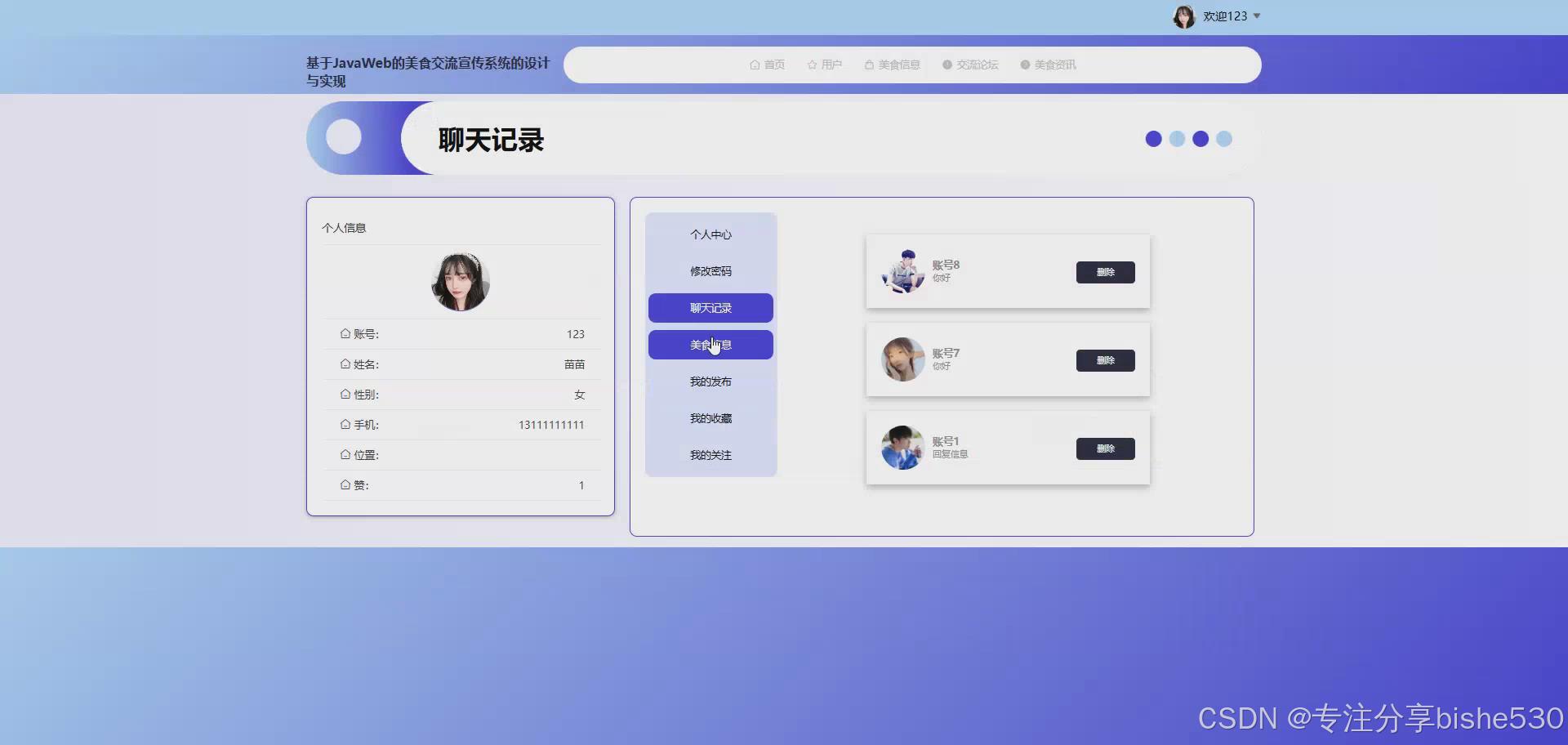The width and height of the screenshot is (1568, 745).
Task: Select the fourth light blue dot indicator
Action: [x=1223, y=139]
